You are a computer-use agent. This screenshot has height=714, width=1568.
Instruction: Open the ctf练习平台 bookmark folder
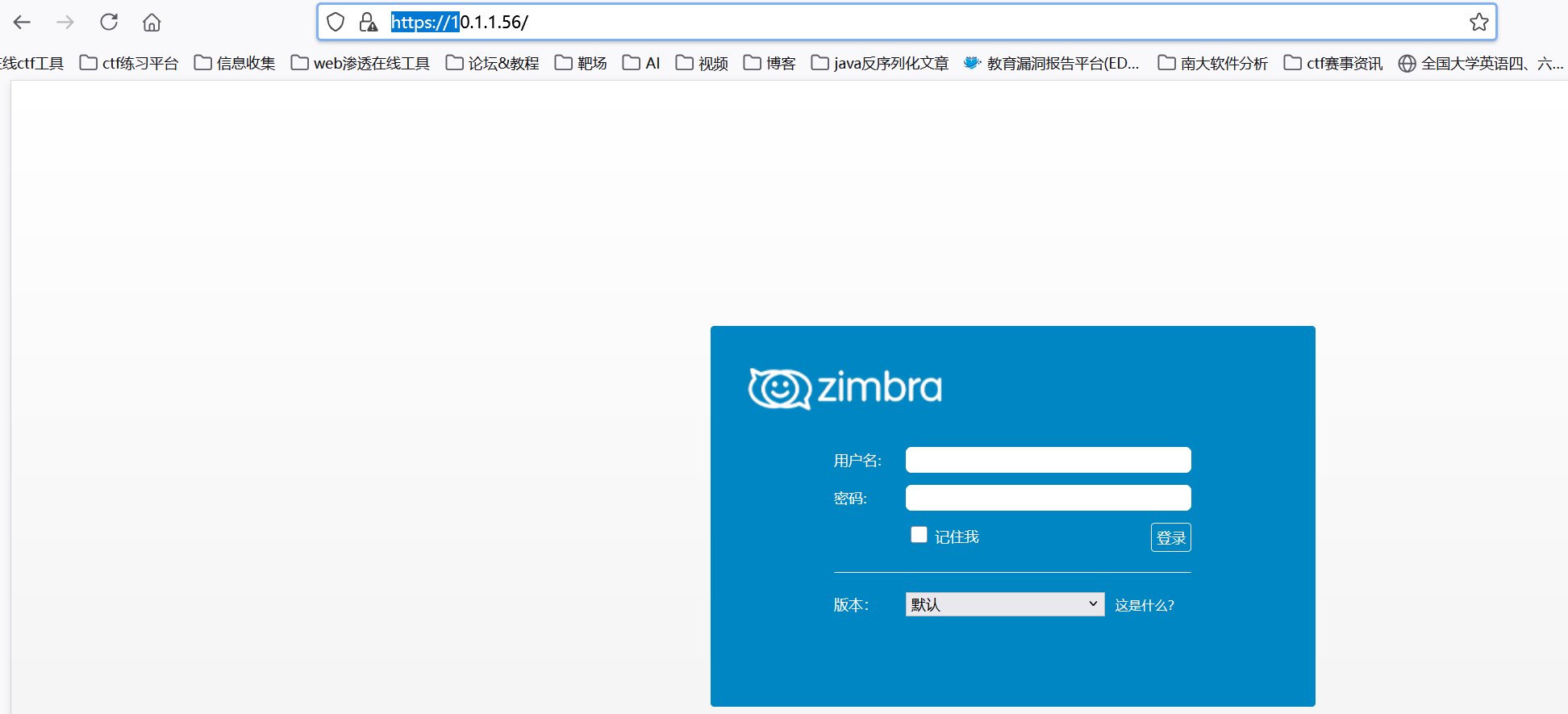[129, 63]
